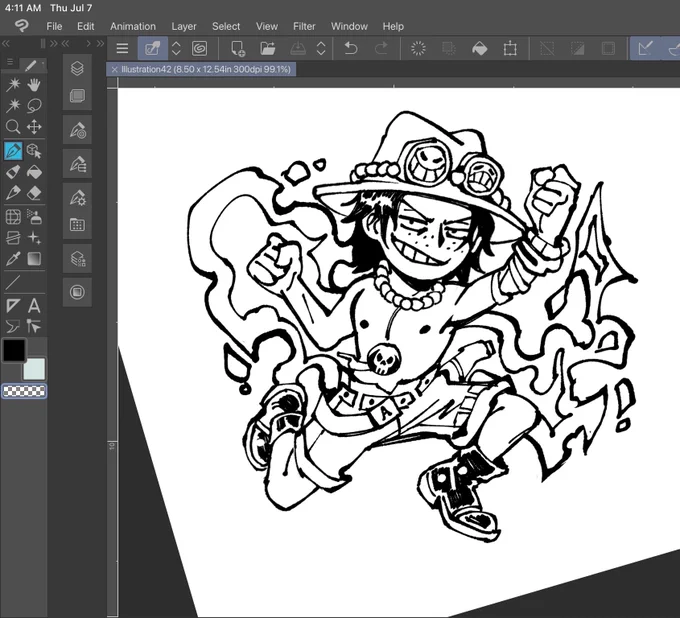Image resolution: width=680 pixels, height=618 pixels.
Task: Select the Text tool A icon
Action: pos(34,306)
